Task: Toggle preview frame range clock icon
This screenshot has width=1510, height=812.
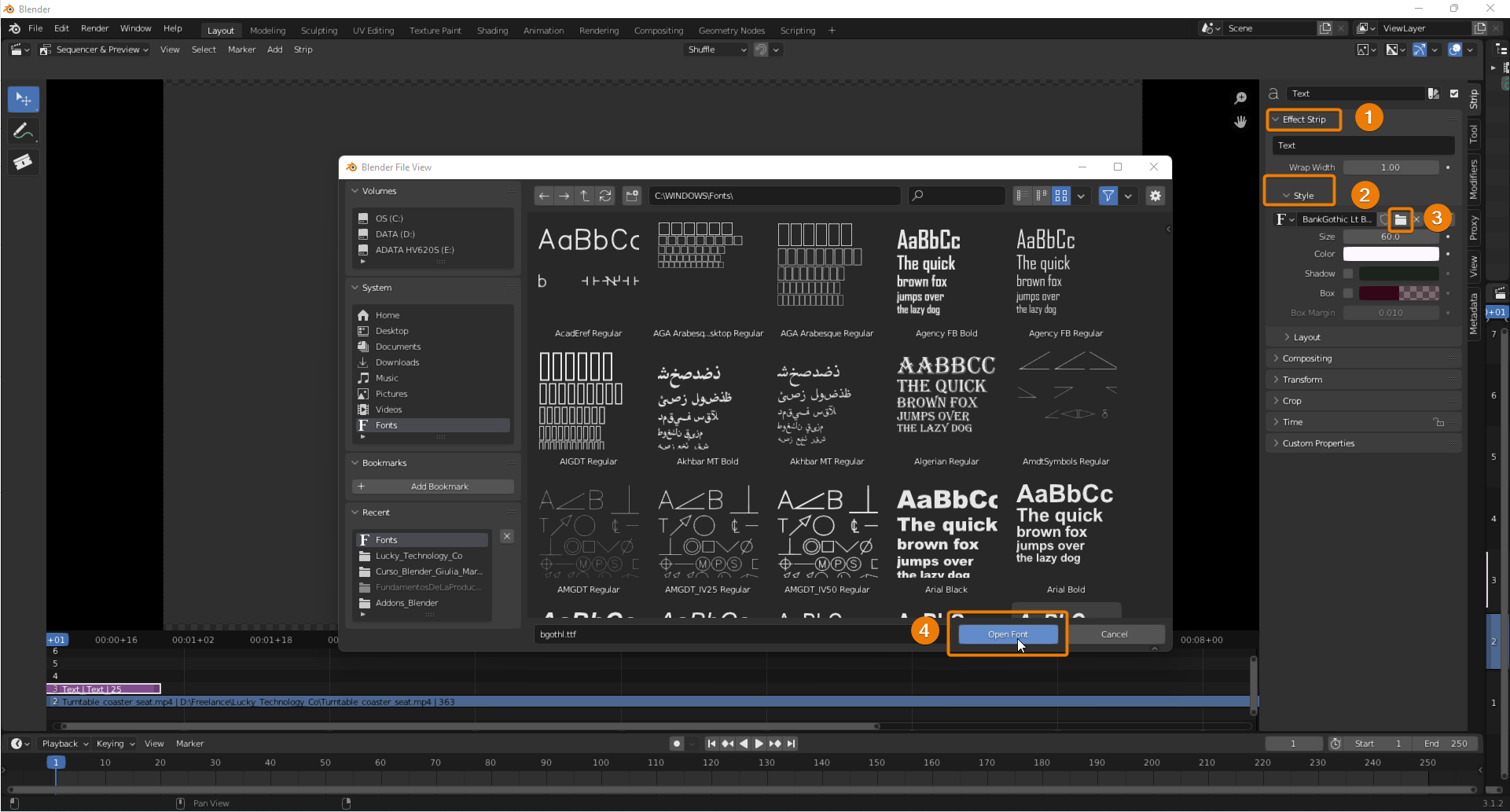Action: click(x=1335, y=744)
